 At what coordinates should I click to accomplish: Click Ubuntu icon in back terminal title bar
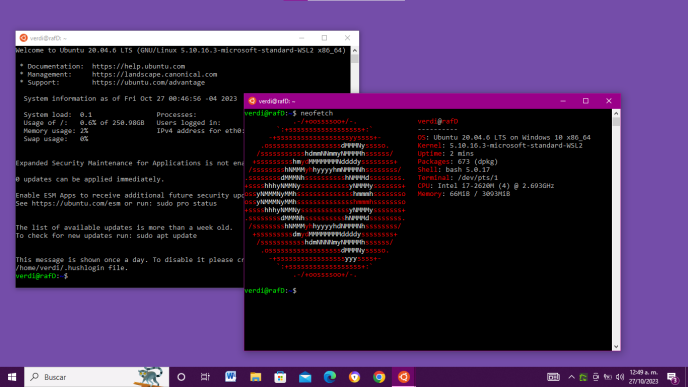pos(24,38)
